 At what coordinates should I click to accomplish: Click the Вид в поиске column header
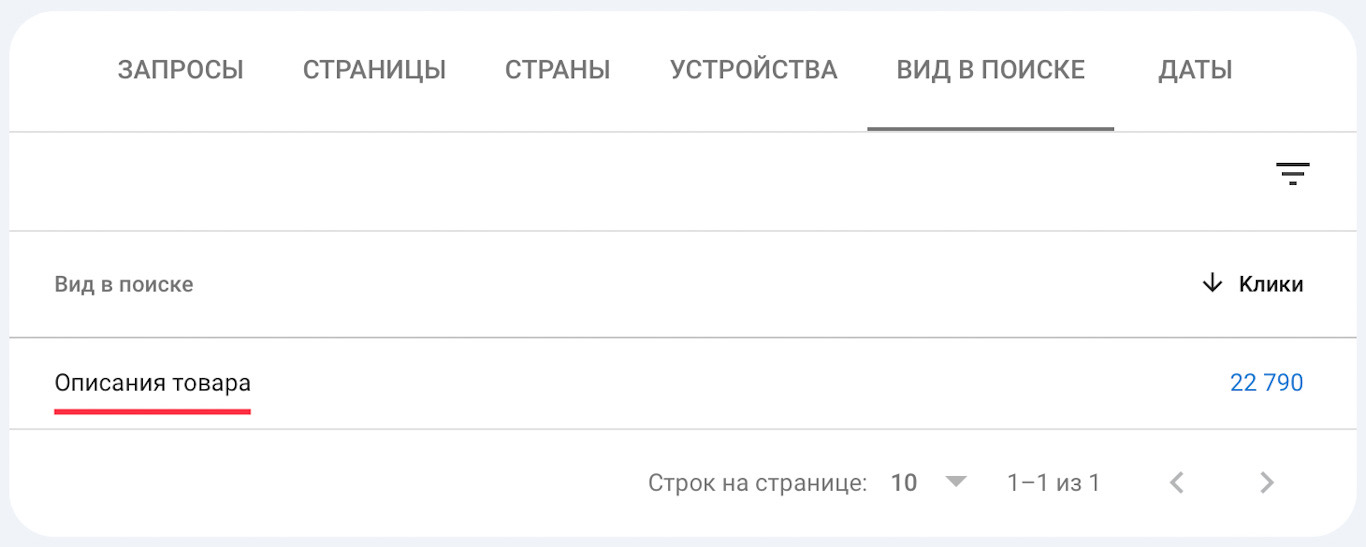(124, 284)
